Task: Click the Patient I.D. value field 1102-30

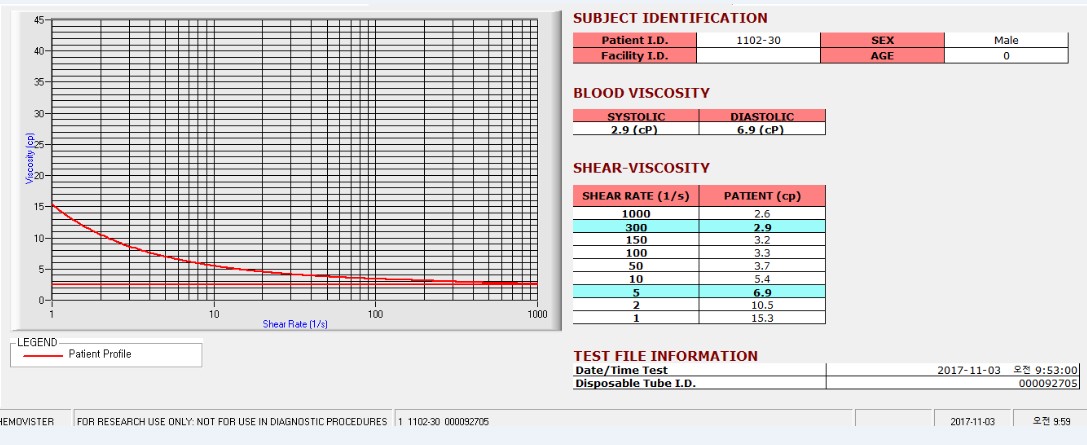Action: (x=758, y=40)
